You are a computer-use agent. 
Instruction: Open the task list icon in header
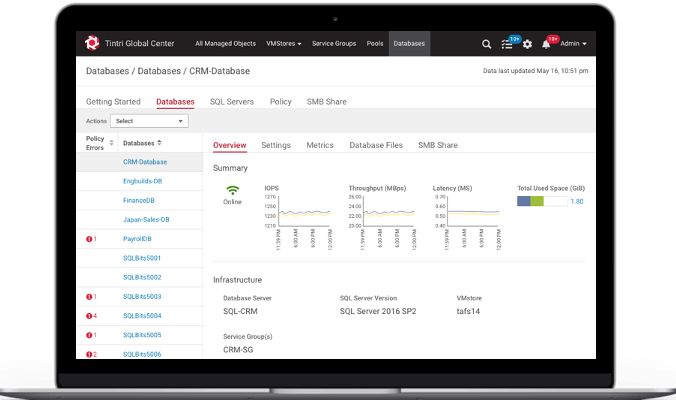(509, 44)
